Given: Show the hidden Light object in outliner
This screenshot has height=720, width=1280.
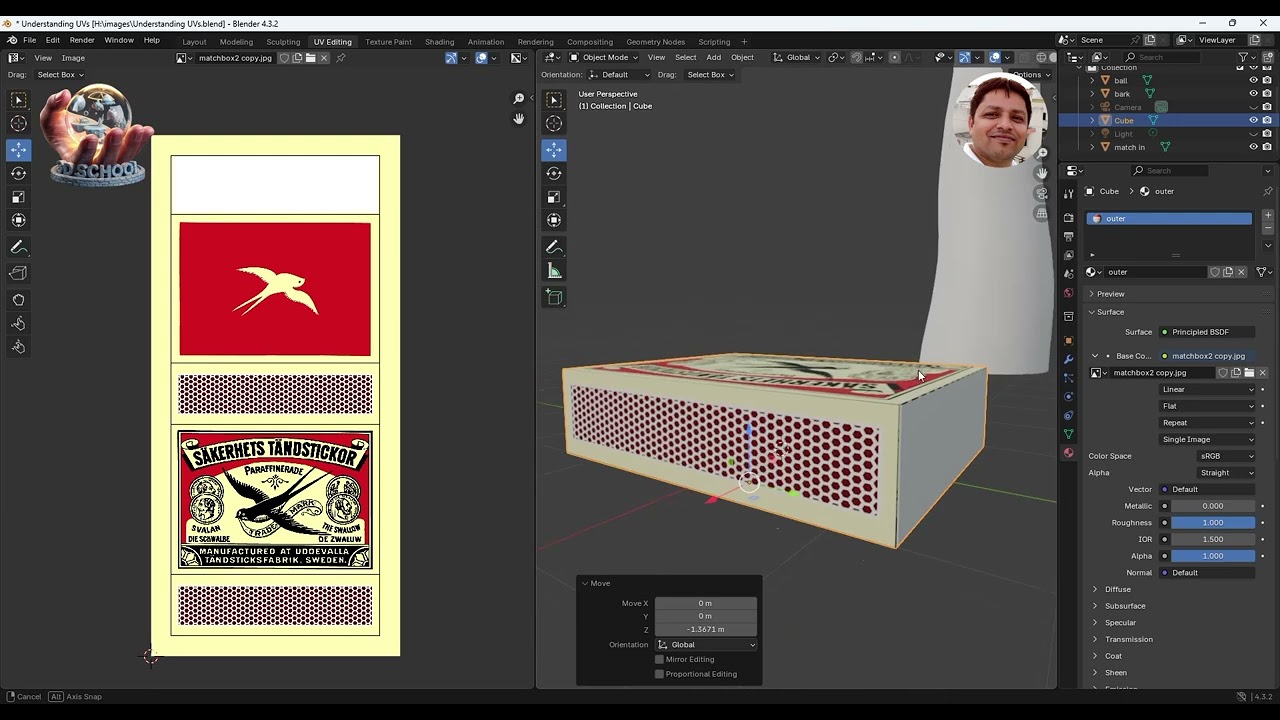Looking at the screenshot, I should pyautogui.click(x=1253, y=133).
